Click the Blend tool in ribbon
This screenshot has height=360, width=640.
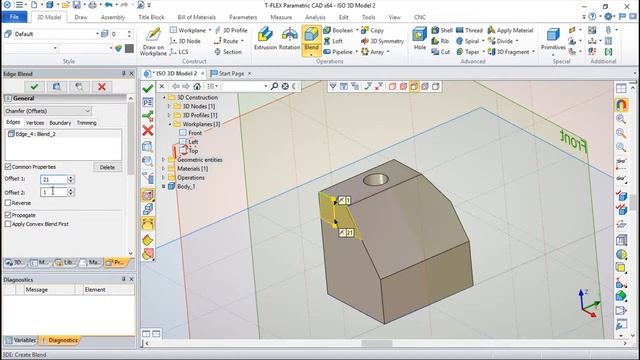(x=311, y=40)
